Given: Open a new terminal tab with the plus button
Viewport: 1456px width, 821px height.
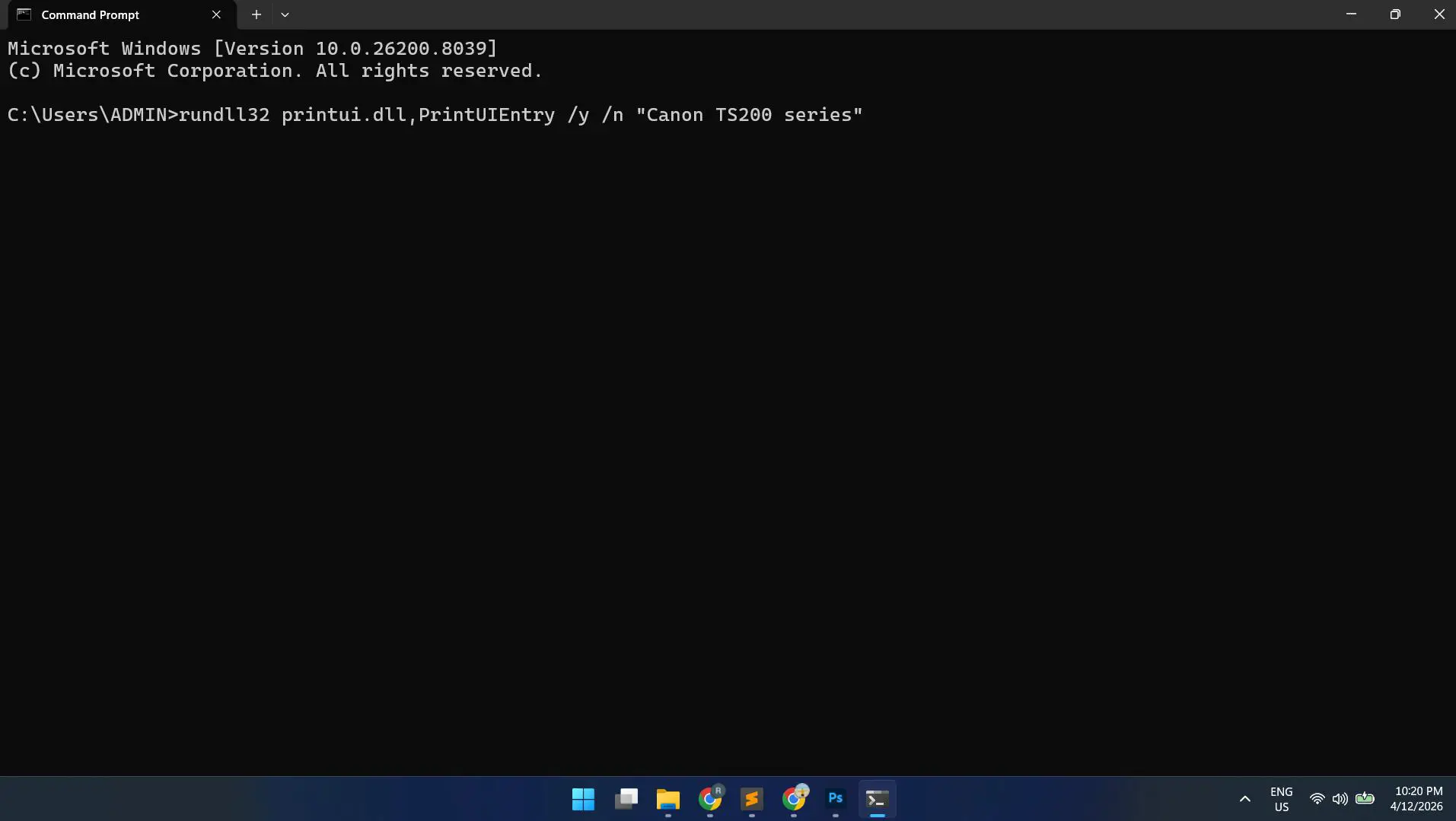Looking at the screenshot, I should [256, 14].
